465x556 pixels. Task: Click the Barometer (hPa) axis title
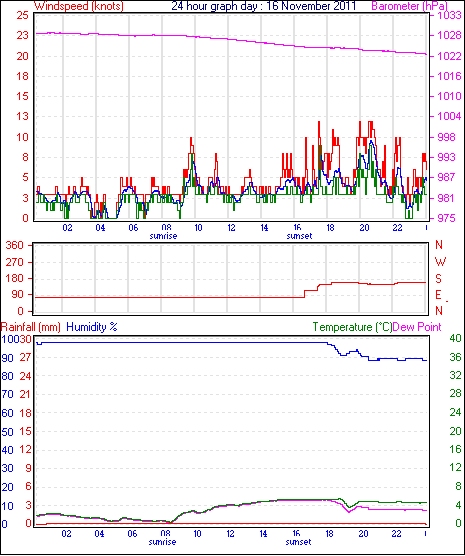(x=409, y=6)
